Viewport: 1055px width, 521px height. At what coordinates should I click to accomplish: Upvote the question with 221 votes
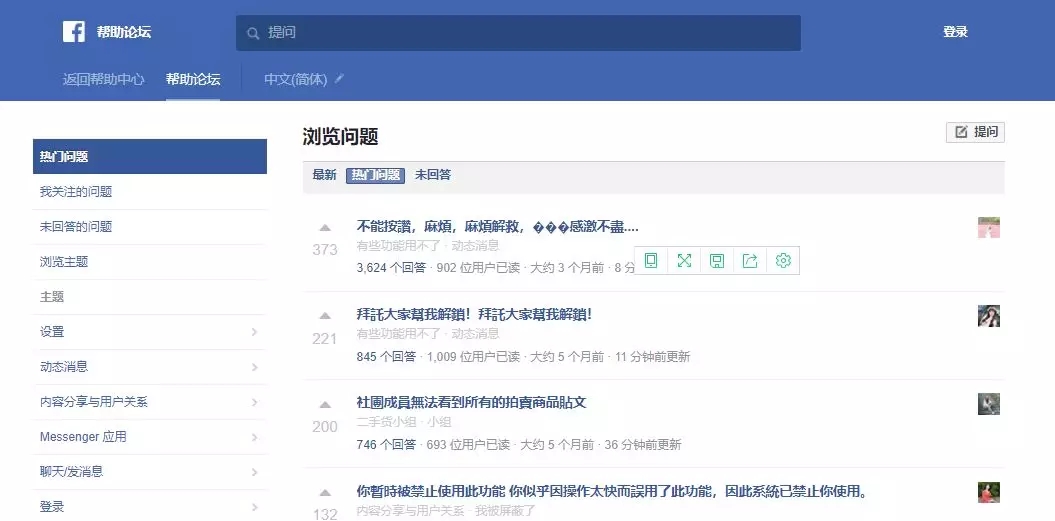(325, 316)
